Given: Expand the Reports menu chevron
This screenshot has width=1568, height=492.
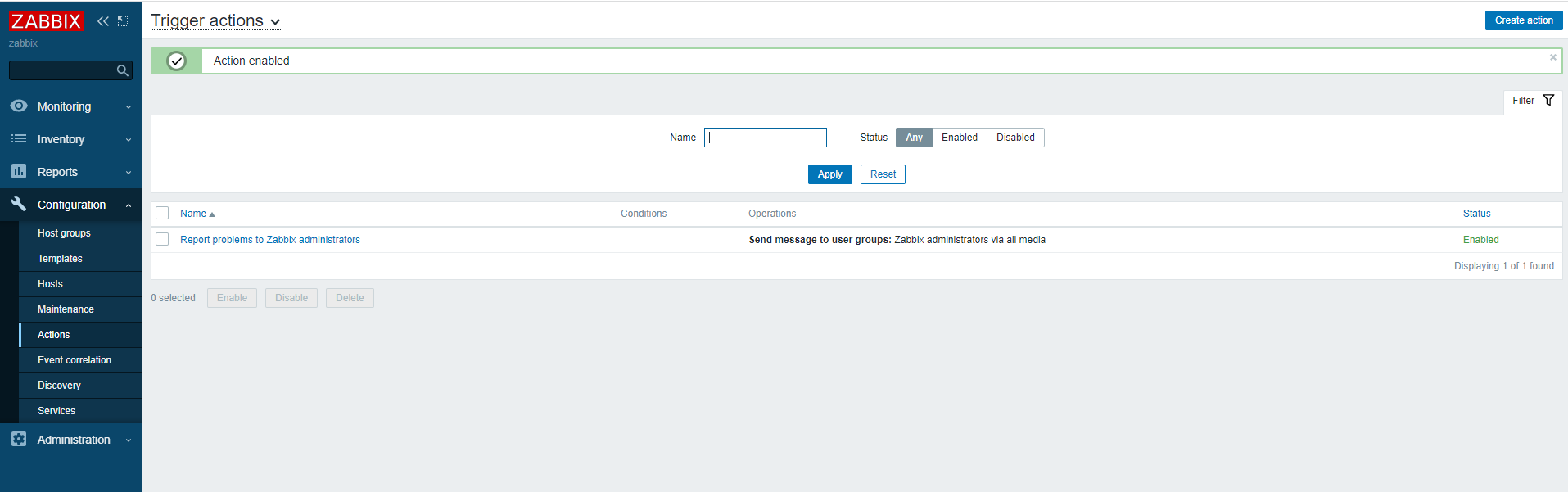Looking at the screenshot, I should point(129,173).
